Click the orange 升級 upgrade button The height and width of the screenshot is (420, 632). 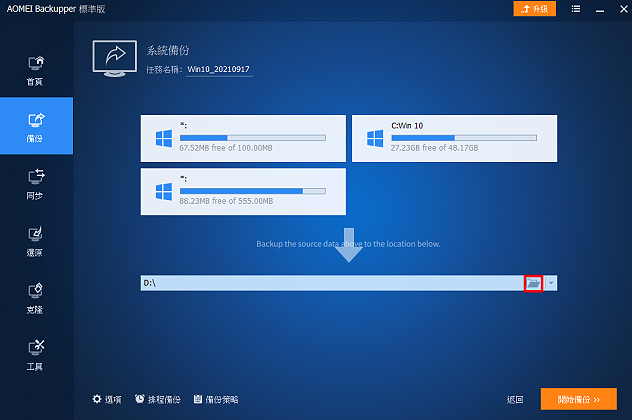(534, 9)
